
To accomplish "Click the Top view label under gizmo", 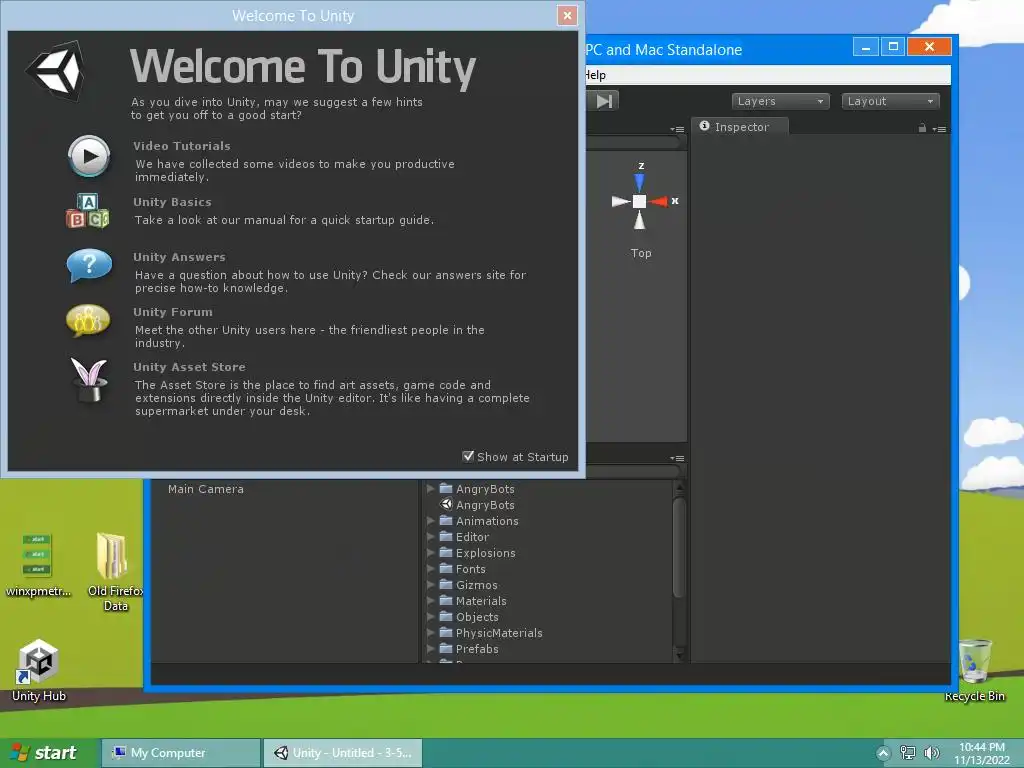I will [x=641, y=253].
